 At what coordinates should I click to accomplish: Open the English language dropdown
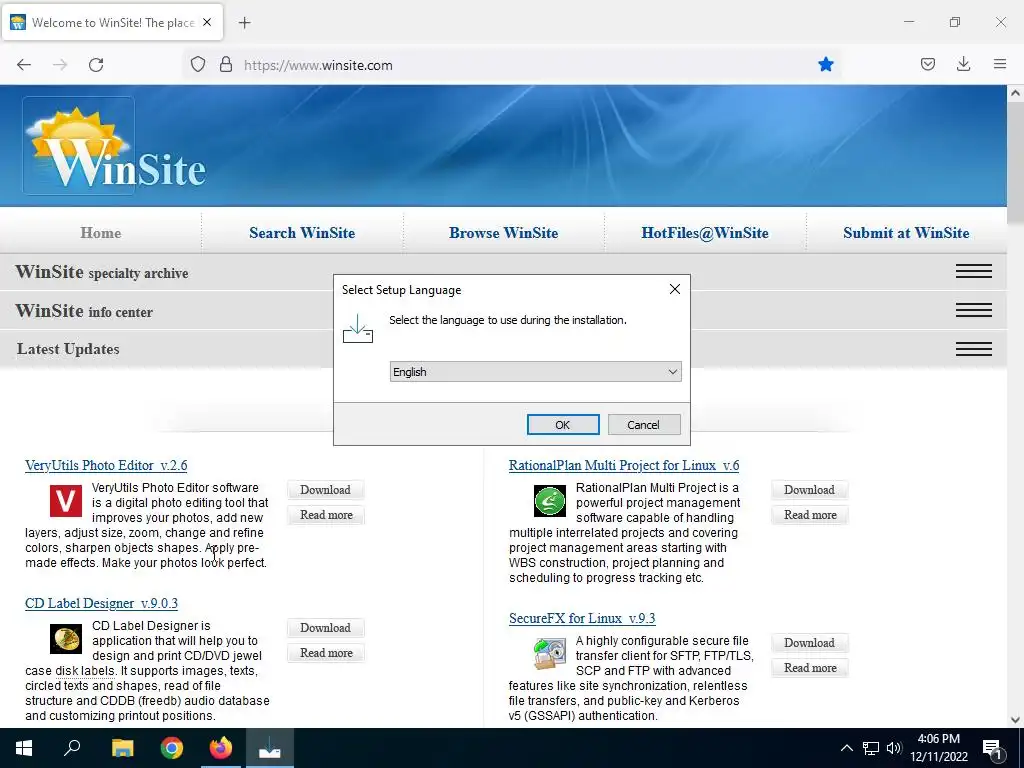click(536, 372)
